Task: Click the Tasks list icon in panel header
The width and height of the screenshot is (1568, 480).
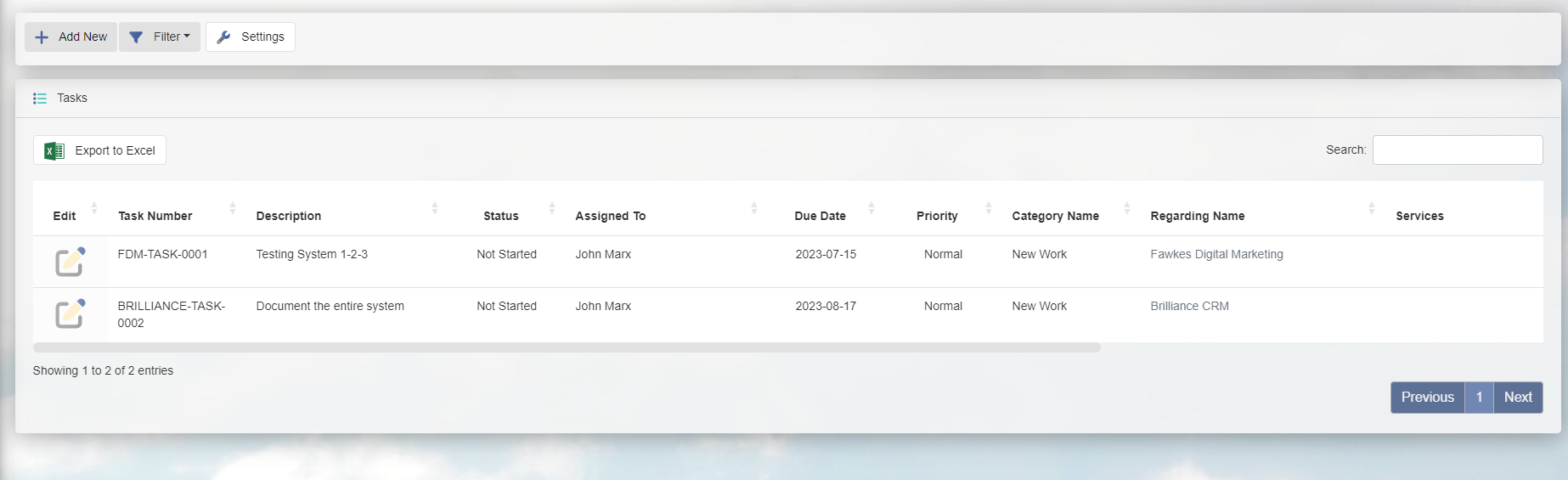Action: (x=40, y=99)
